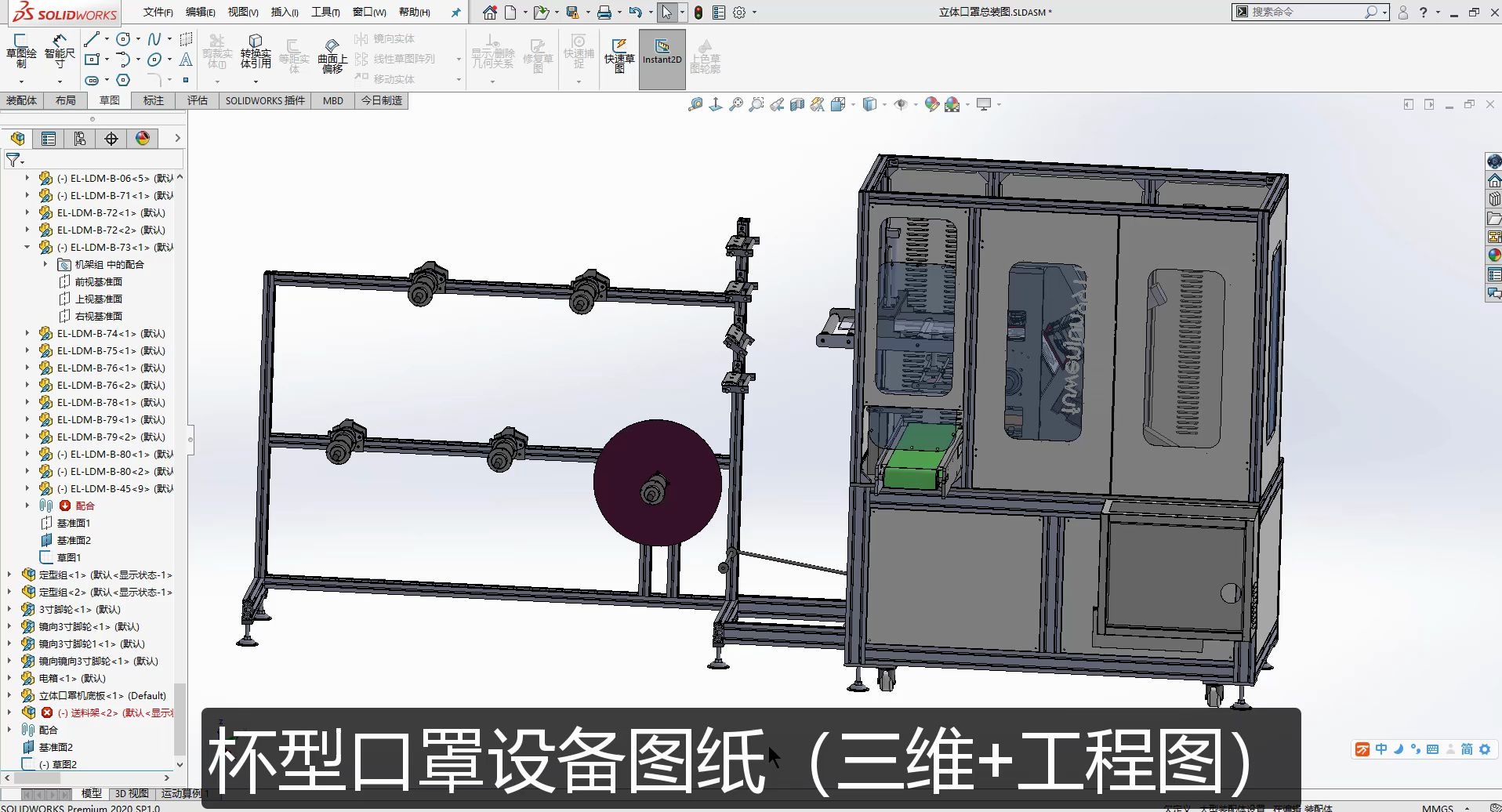The image size is (1502, 812).
Task: Click the Zoom to Fit icon
Action: (x=737, y=103)
